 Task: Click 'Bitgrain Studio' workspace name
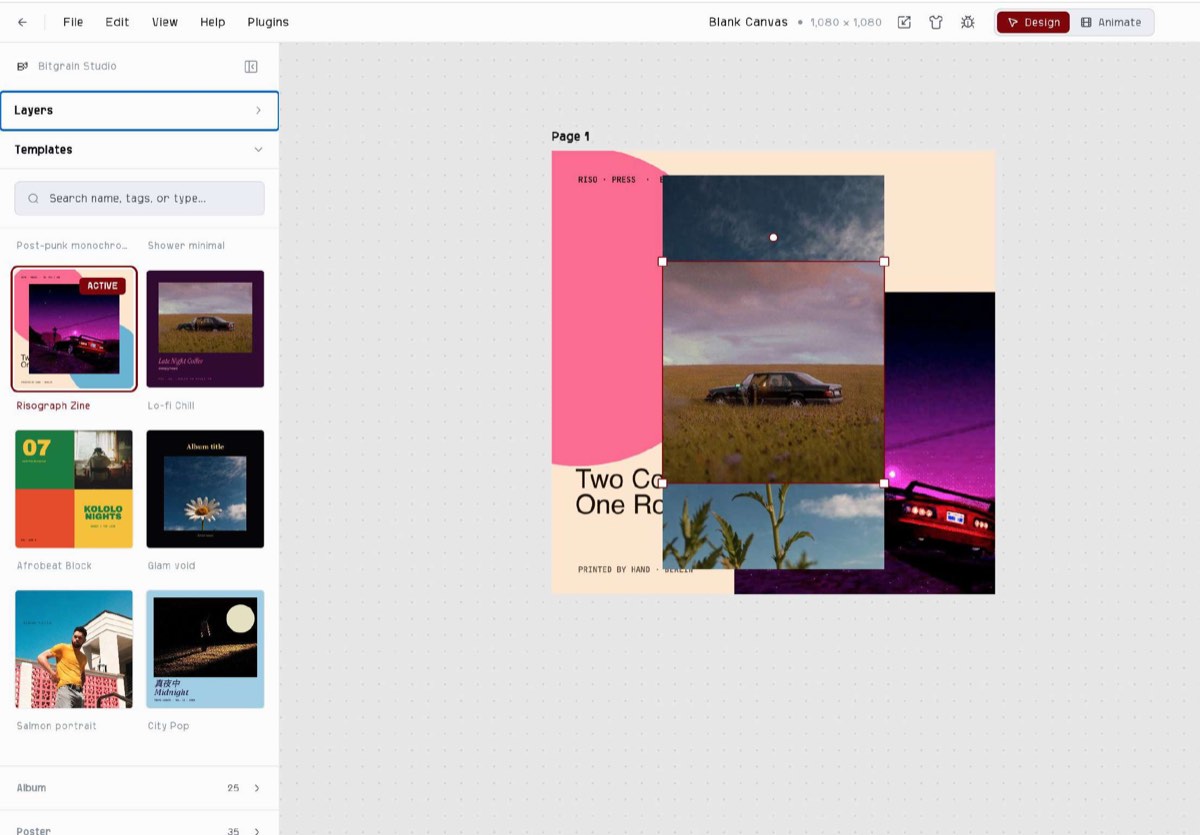pyautogui.click(x=77, y=66)
